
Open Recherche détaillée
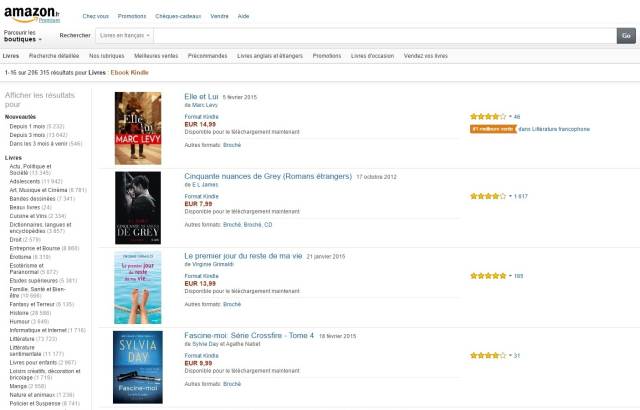click(54, 56)
